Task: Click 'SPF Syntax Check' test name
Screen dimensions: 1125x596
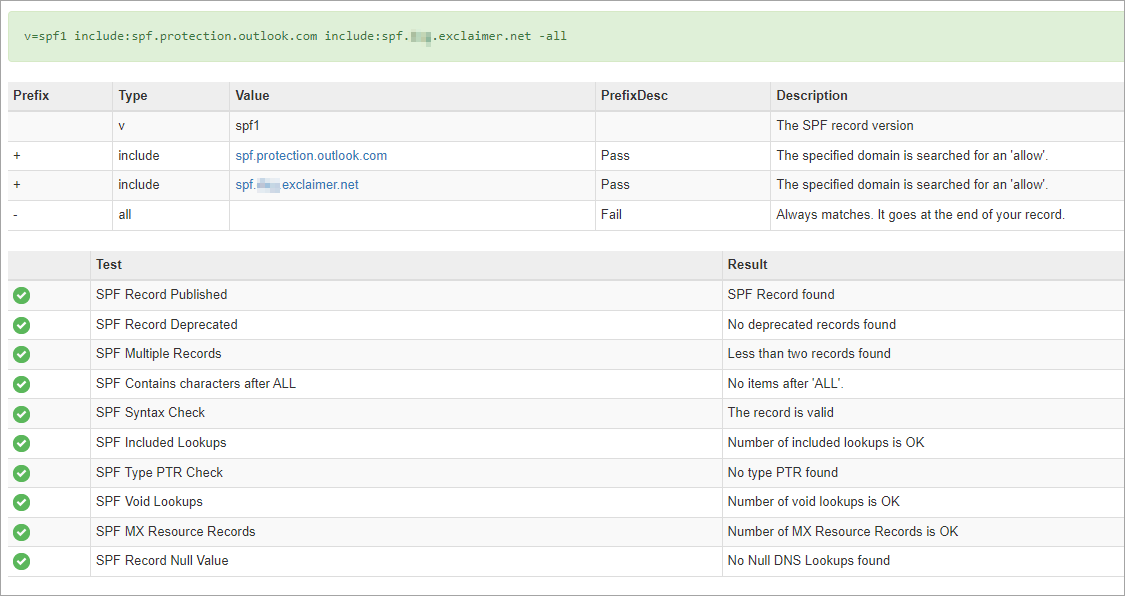Action: [x=151, y=413]
